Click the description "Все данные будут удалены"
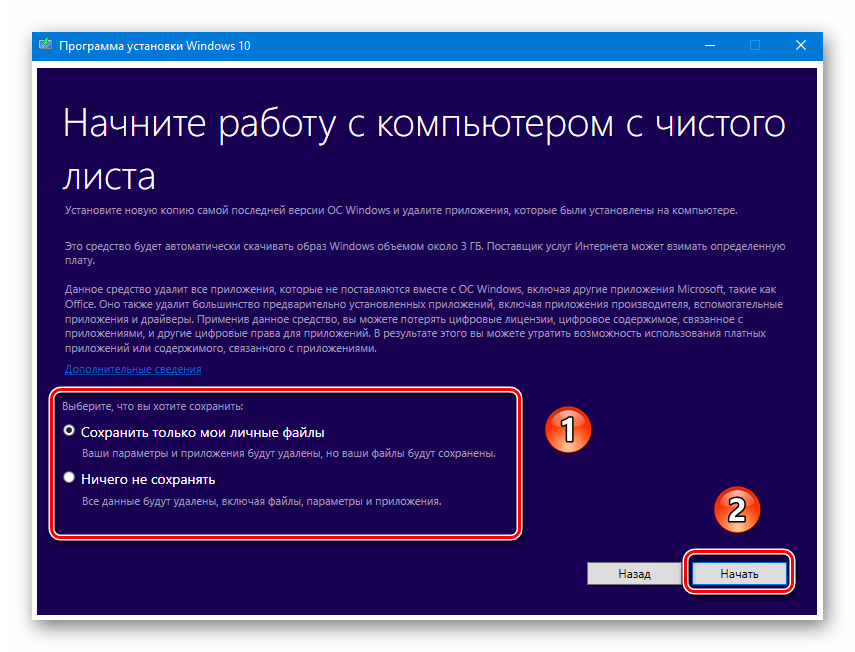Image resolution: width=855 pixels, height=652 pixels. coord(261,501)
